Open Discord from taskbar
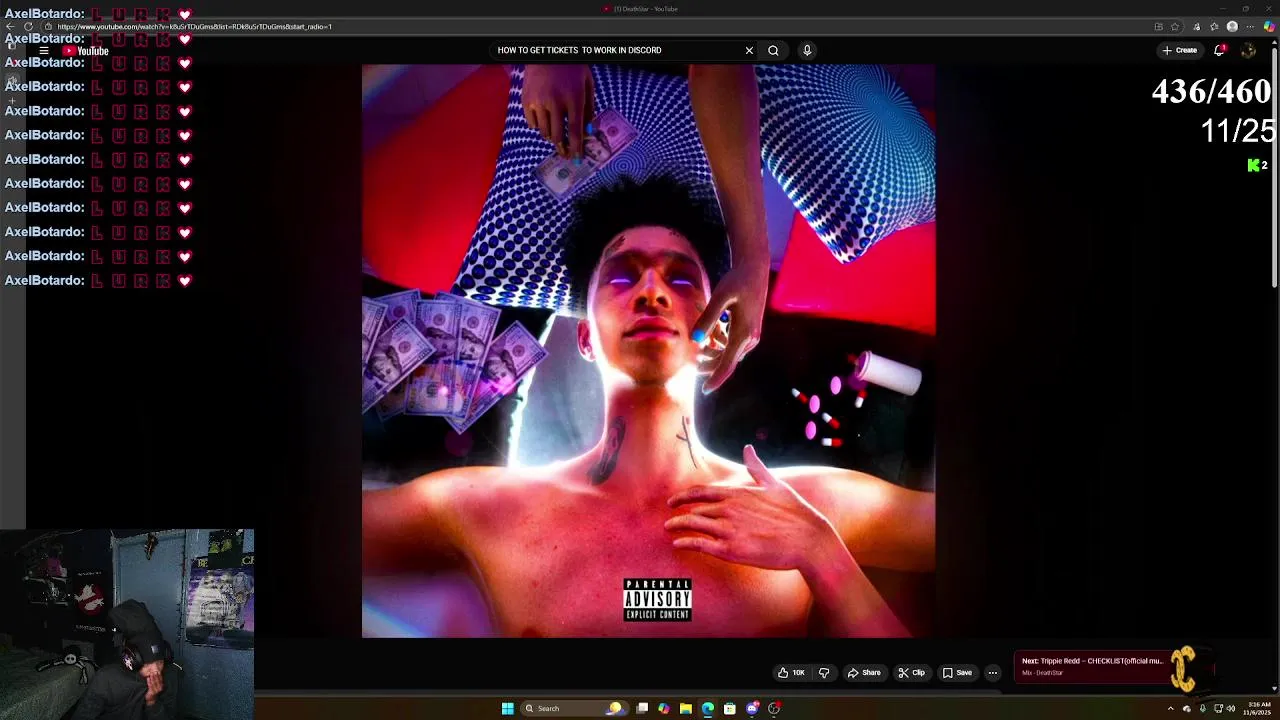The height and width of the screenshot is (720, 1280). click(752, 708)
